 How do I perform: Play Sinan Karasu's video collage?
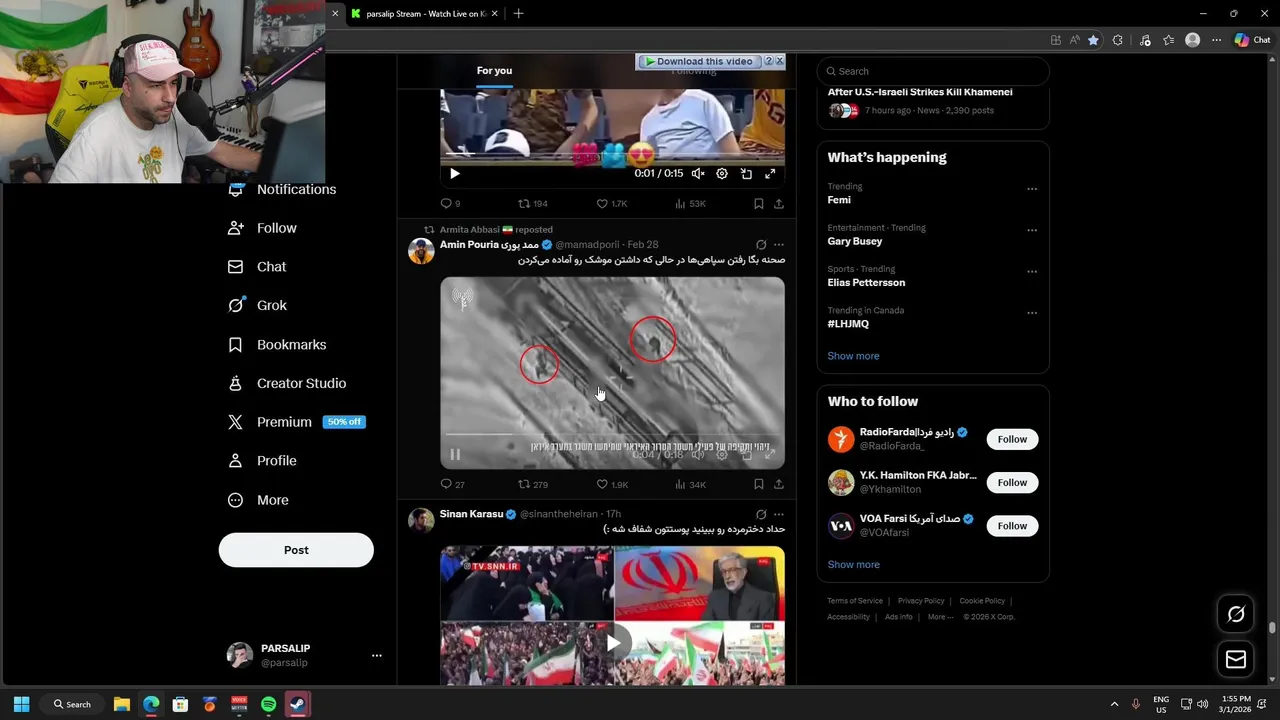[612, 642]
